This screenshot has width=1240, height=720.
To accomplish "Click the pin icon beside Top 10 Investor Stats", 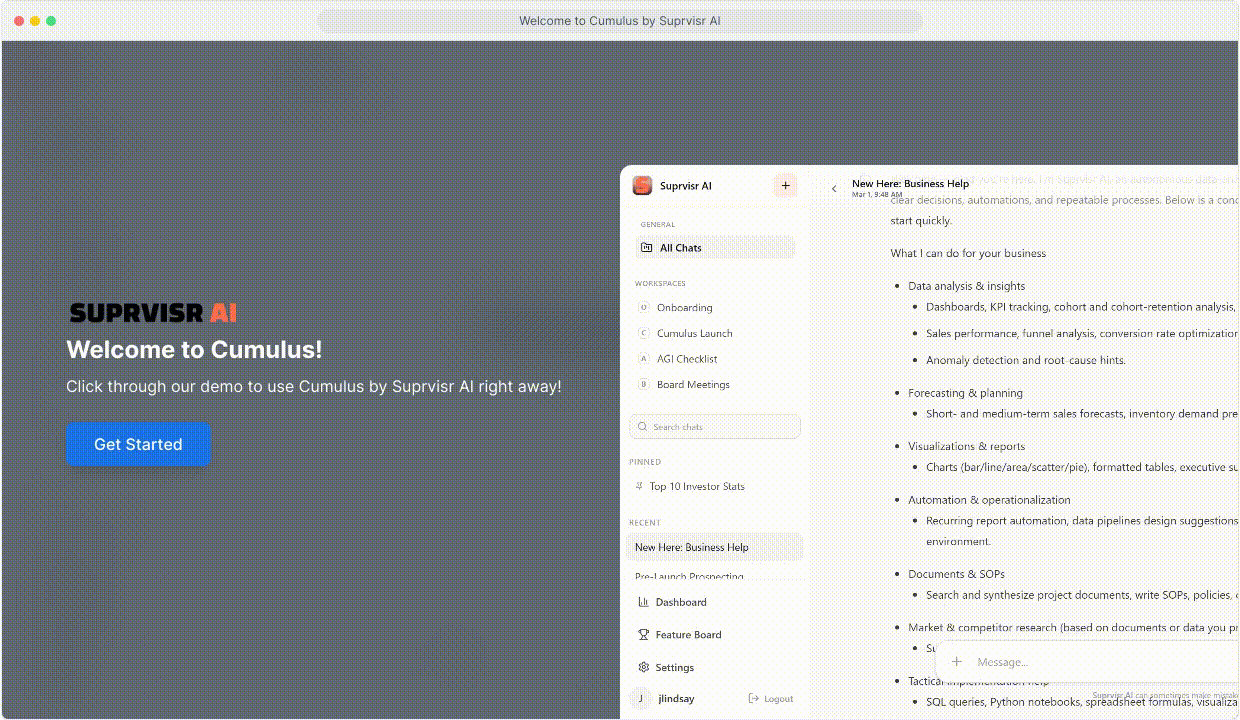I will (640, 487).
